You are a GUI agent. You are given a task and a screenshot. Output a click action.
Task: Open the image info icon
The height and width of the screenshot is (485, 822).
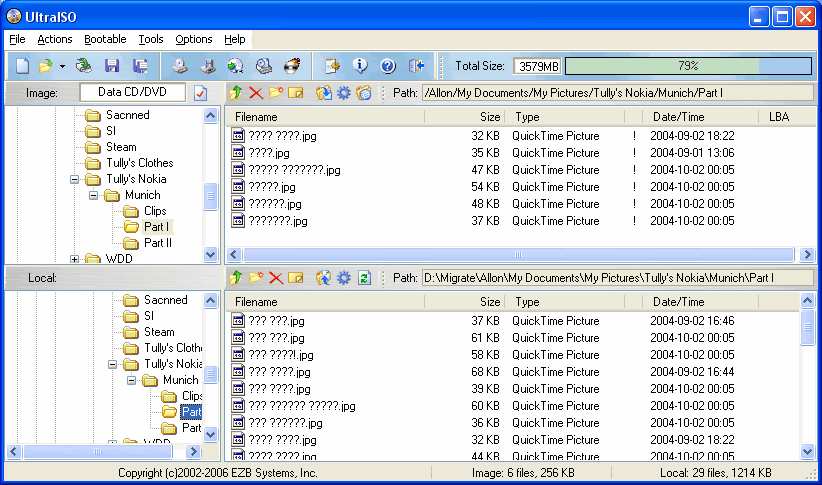click(x=360, y=66)
